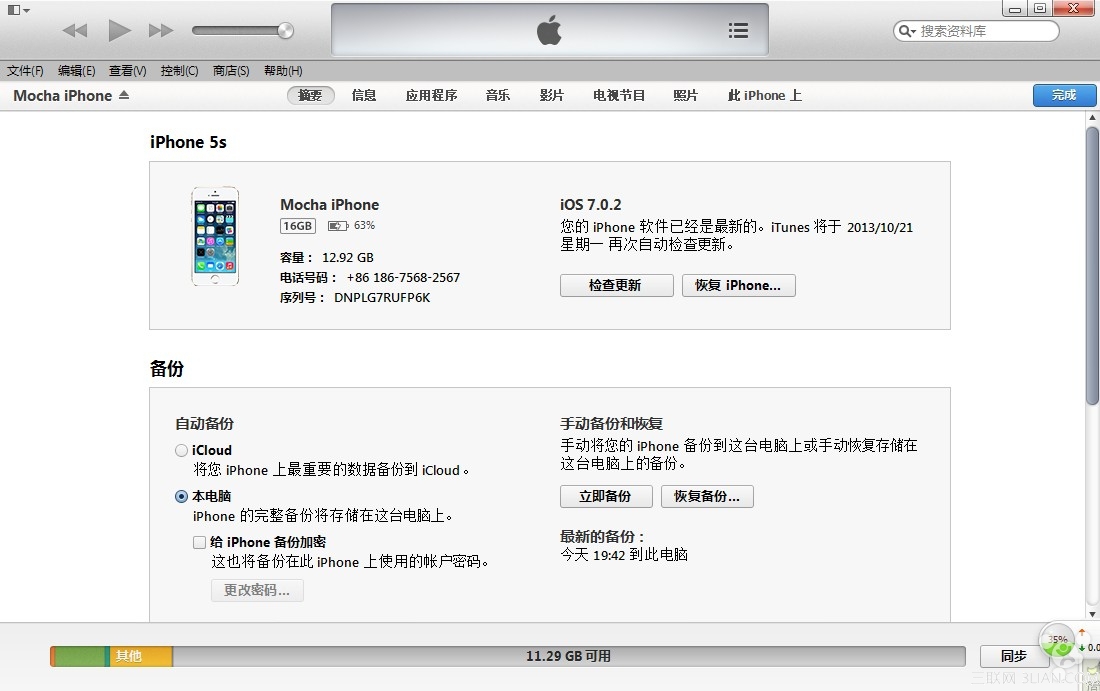Click the yellow 其他 storage segment

[141, 656]
